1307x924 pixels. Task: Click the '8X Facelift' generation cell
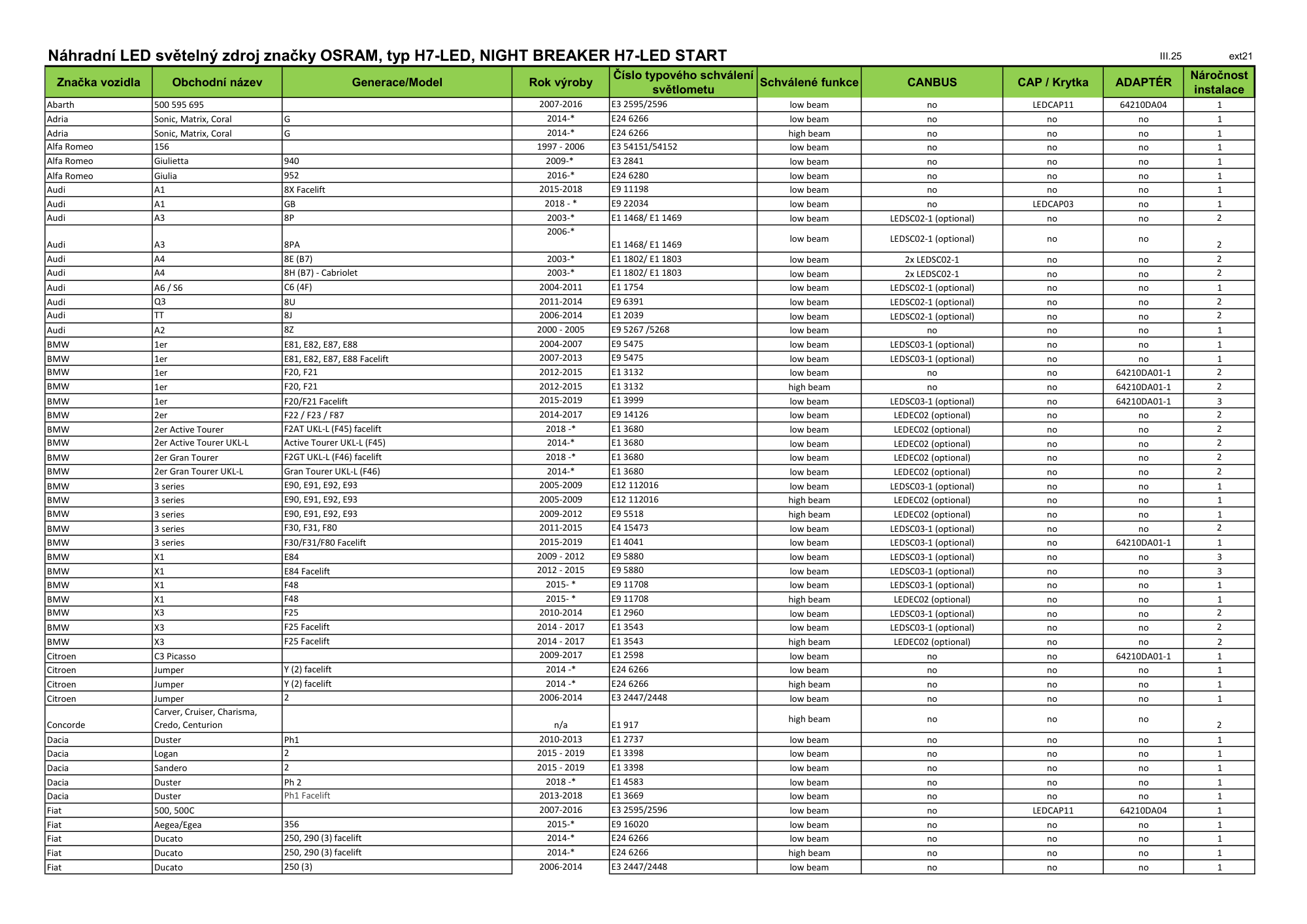(397, 190)
